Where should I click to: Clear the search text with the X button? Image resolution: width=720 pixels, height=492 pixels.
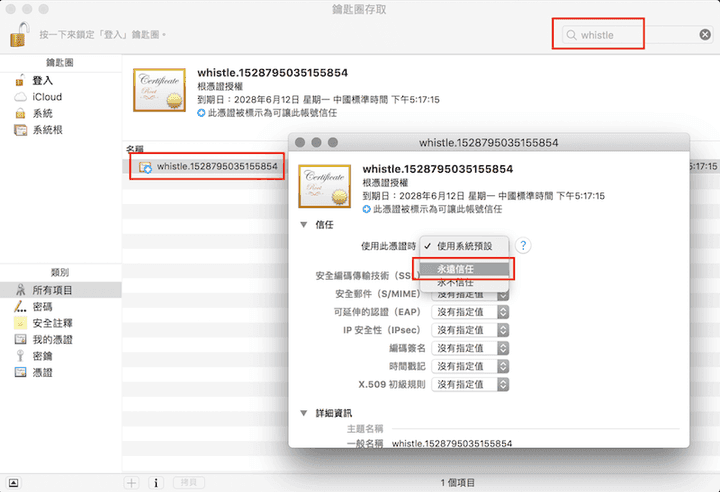point(705,34)
